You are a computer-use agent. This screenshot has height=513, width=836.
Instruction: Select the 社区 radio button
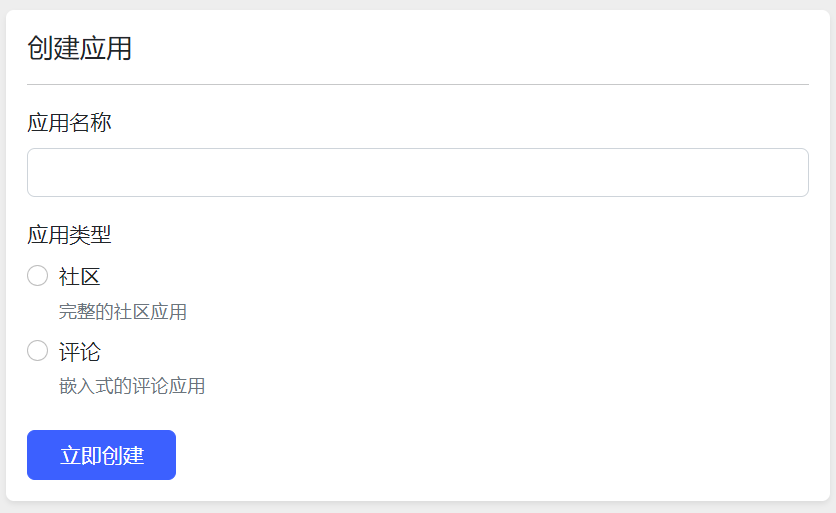(37, 276)
